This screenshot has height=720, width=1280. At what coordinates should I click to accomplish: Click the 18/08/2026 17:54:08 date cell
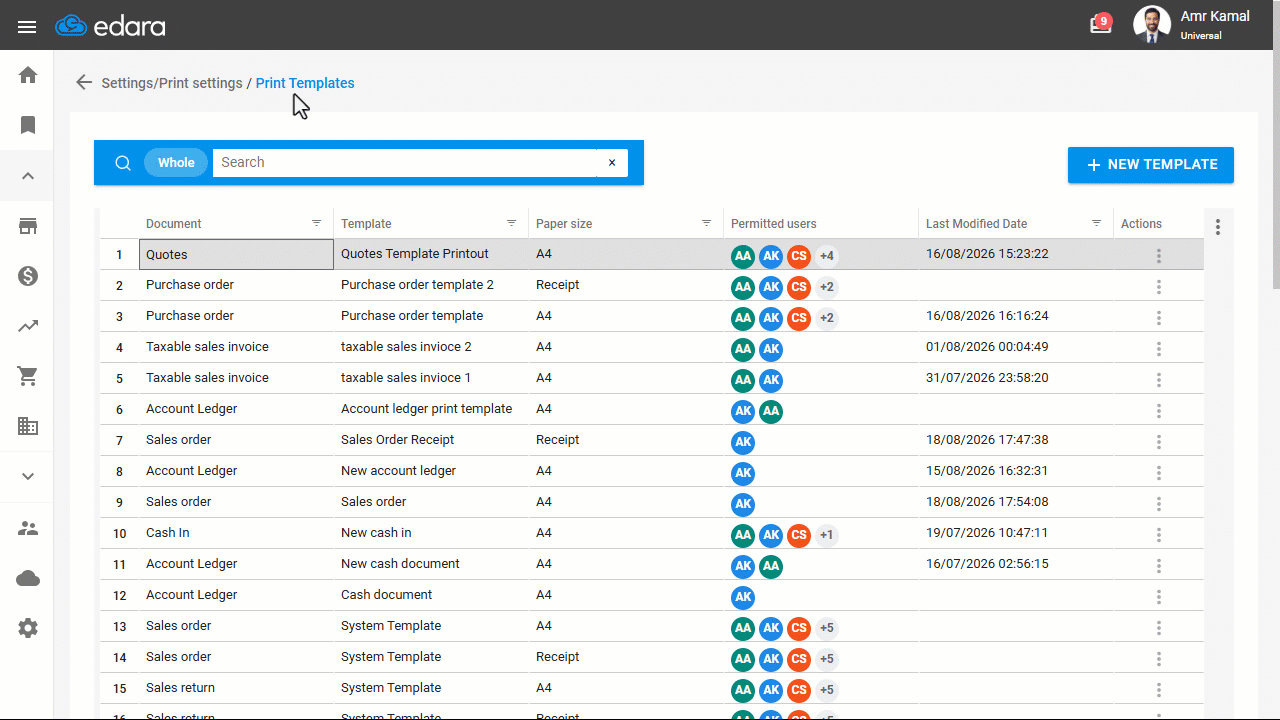pos(1016,502)
